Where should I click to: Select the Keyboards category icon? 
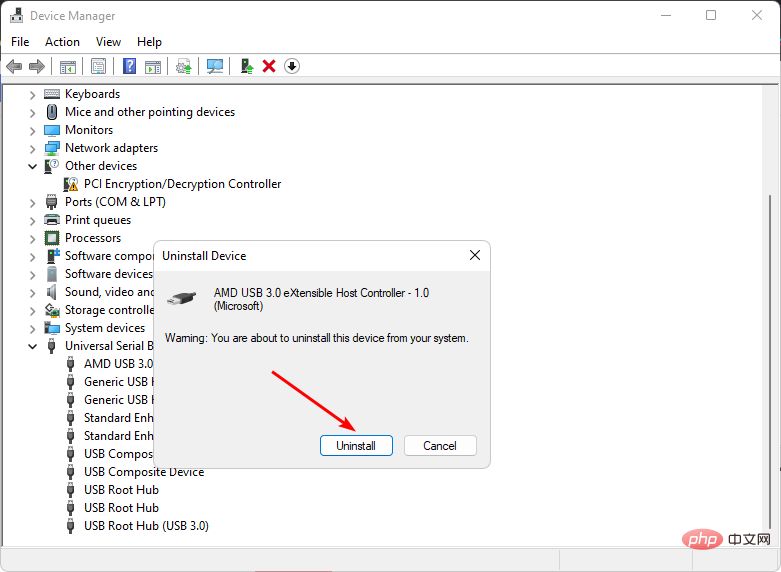tap(52, 94)
